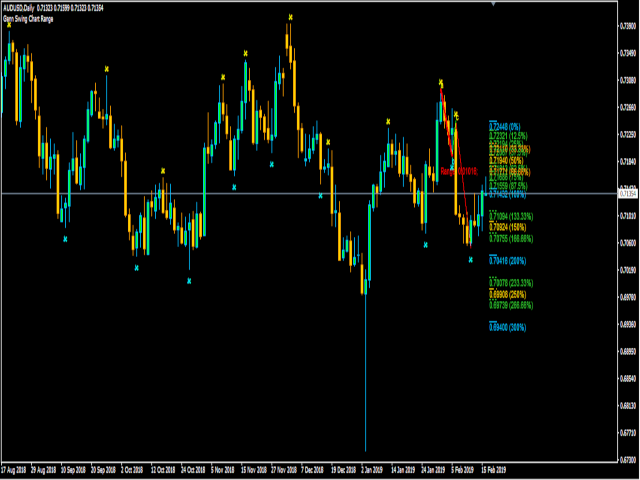Click the 15 Feb 2019 date label
Image resolution: width=640 pixels, height=480 pixels.
493,470
